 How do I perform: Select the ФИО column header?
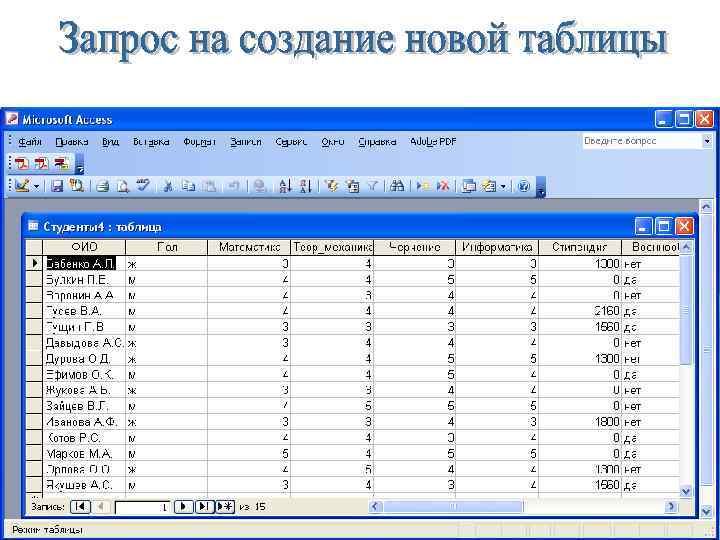pos(84,247)
